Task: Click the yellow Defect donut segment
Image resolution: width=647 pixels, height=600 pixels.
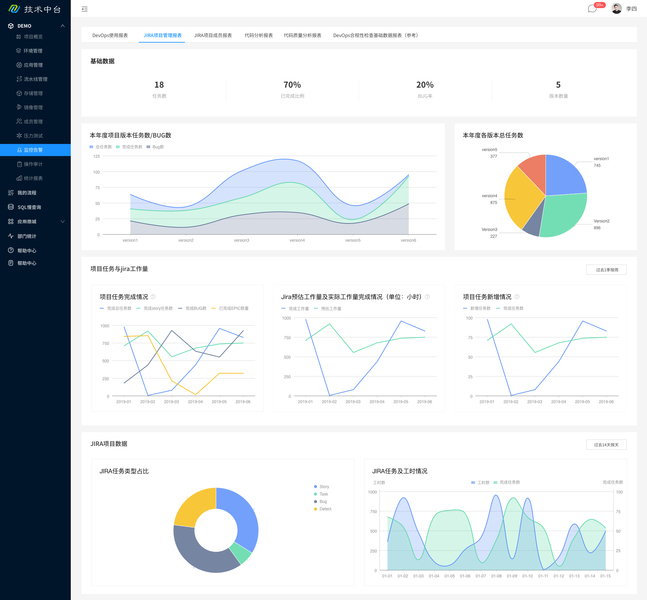Action: [194, 506]
